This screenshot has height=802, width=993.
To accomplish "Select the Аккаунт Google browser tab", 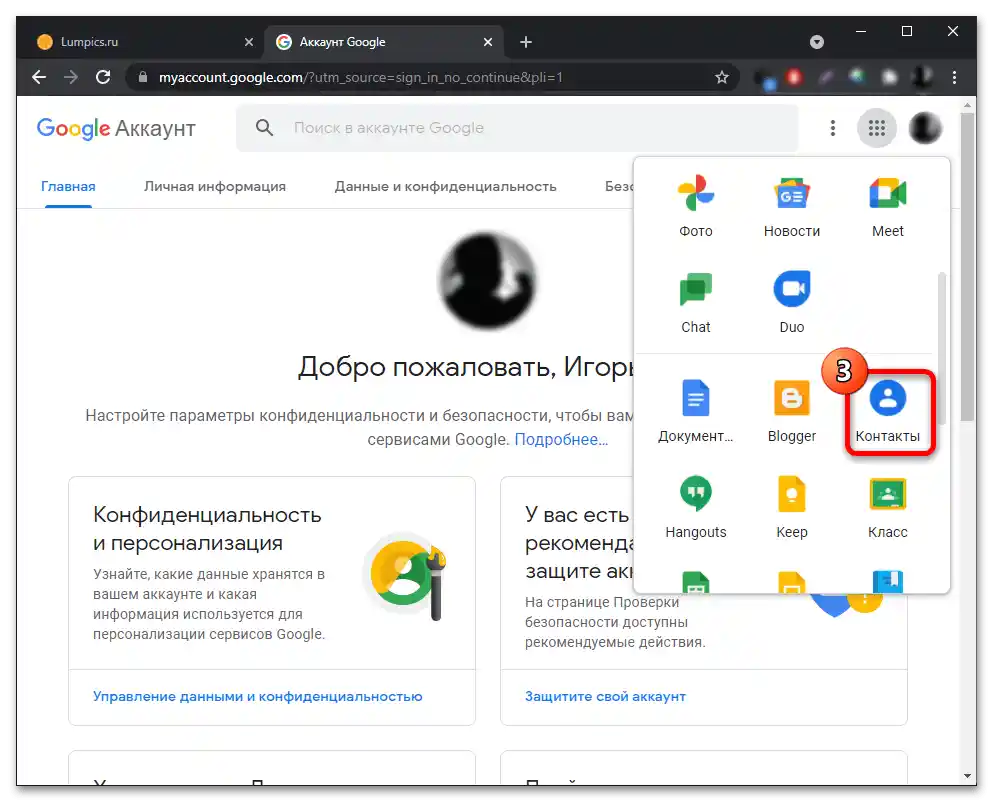I will click(384, 42).
